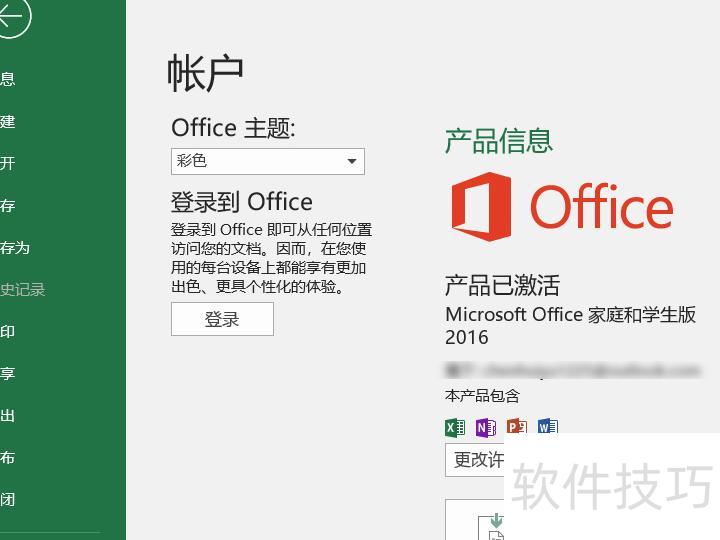This screenshot has height=540, width=720.
Task: Select the 发布 (Publish) sidebar item
Action: pos(8,457)
